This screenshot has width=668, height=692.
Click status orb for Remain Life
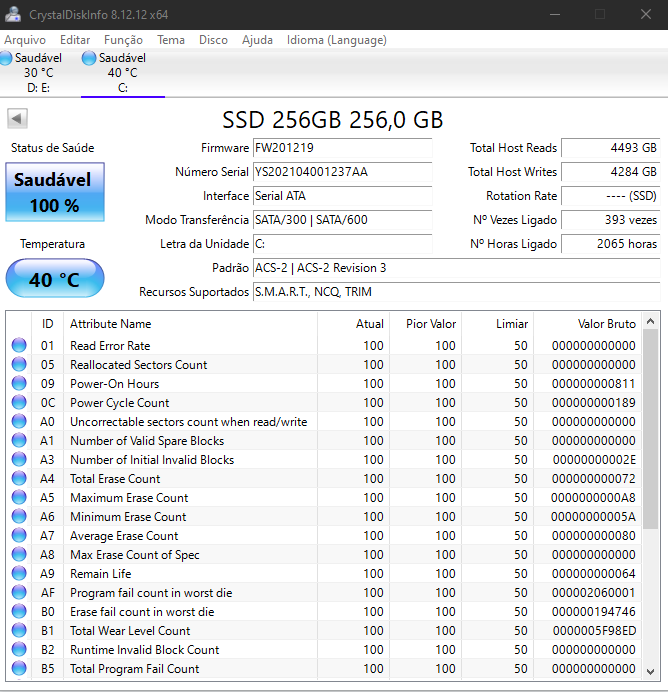click(x=19, y=573)
